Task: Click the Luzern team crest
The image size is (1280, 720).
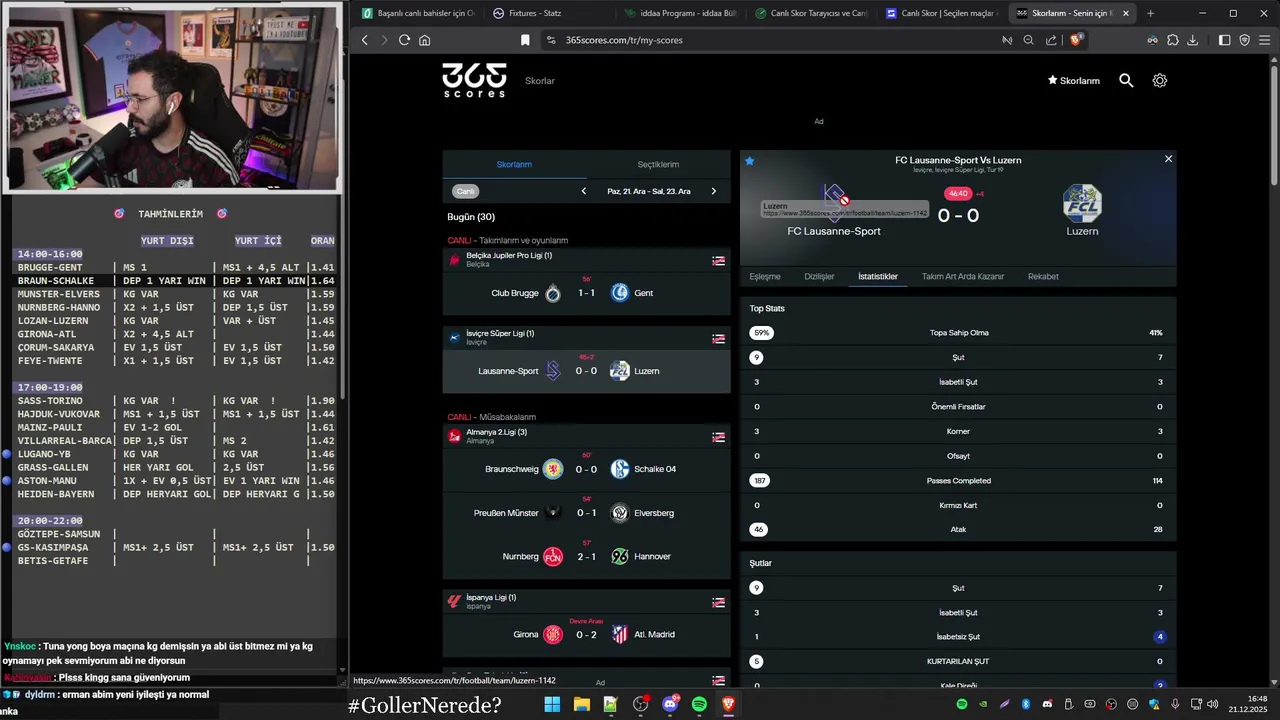Action: (1082, 203)
